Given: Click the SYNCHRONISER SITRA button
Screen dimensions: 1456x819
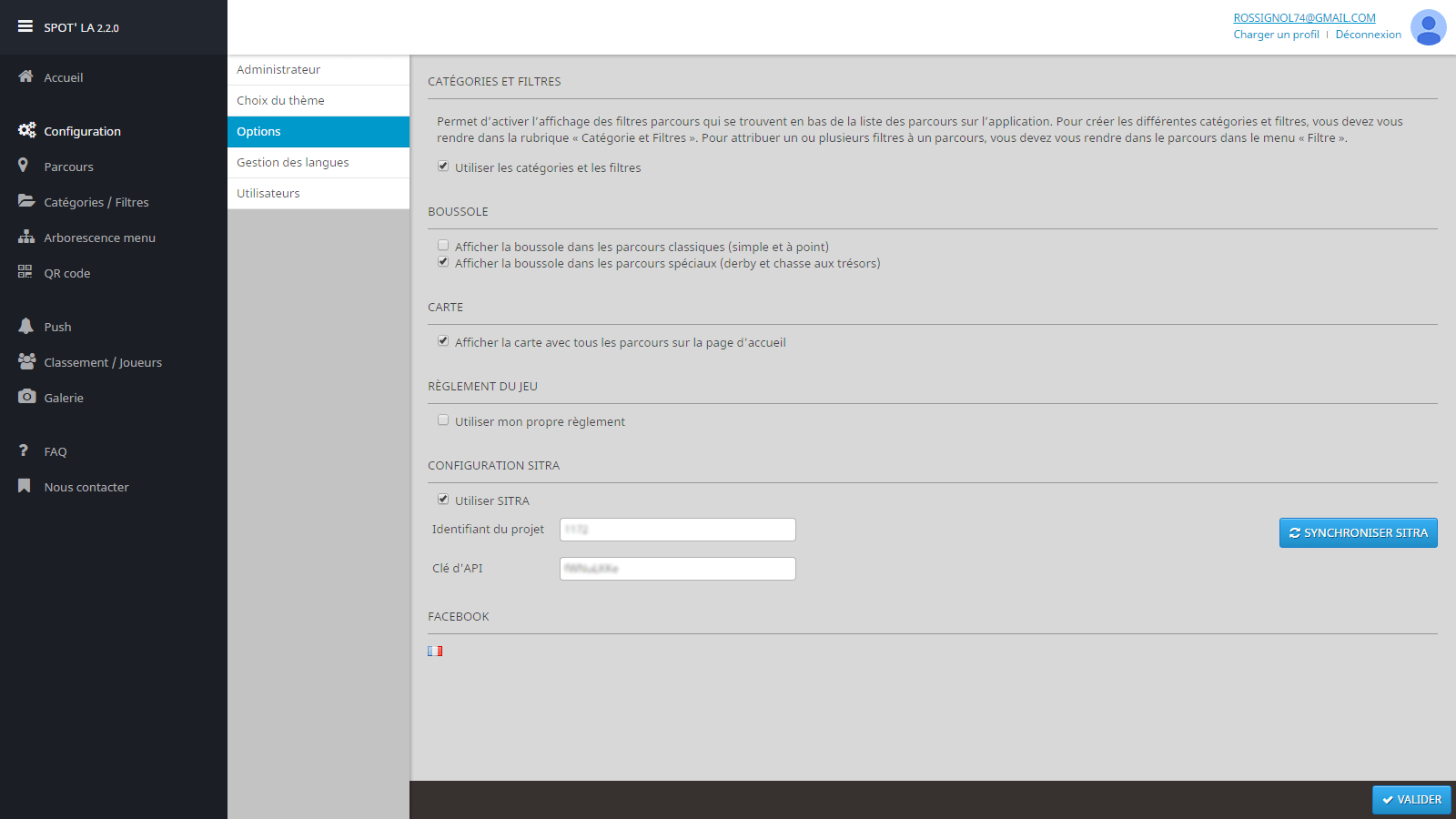Looking at the screenshot, I should tap(1358, 532).
